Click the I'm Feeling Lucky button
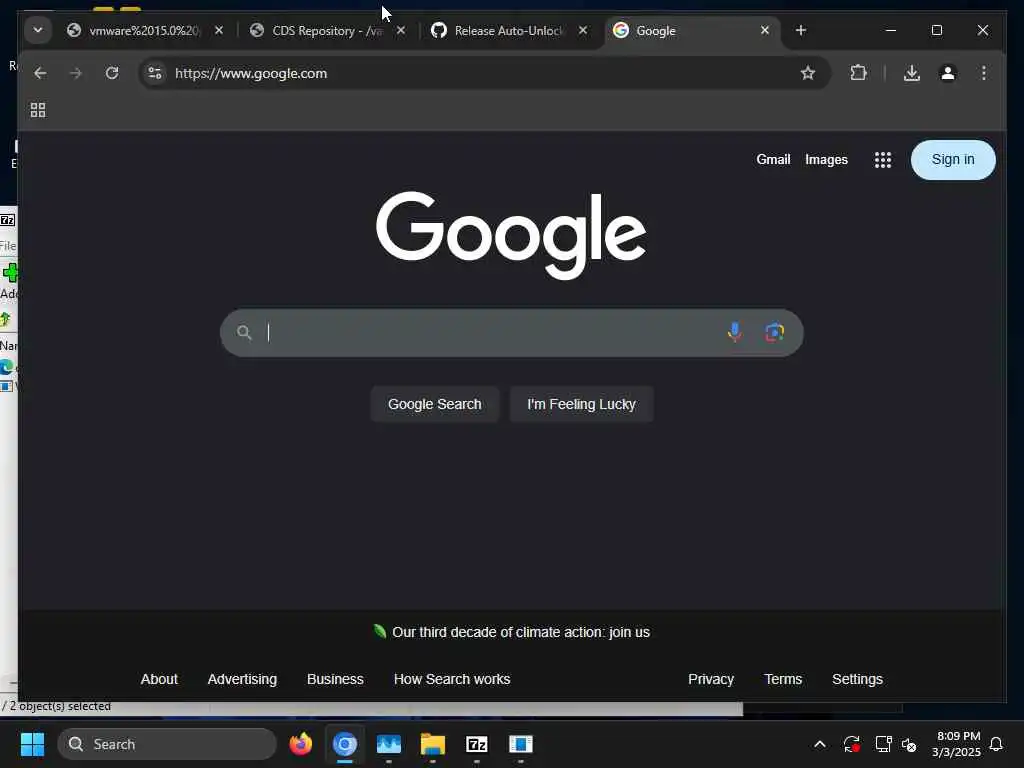The image size is (1024, 768). coord(581,404)
